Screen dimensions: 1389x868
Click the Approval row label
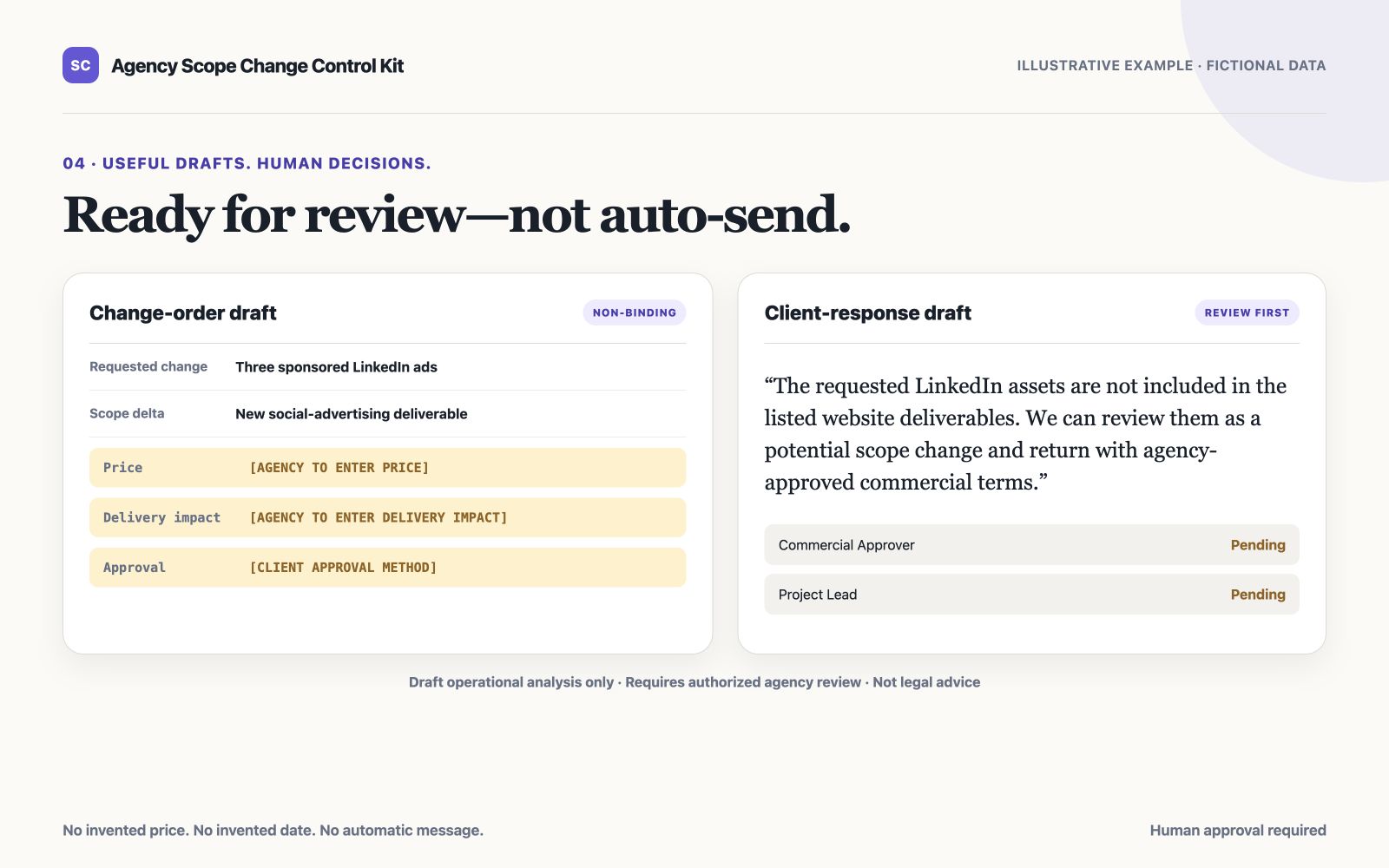(134, 568)
